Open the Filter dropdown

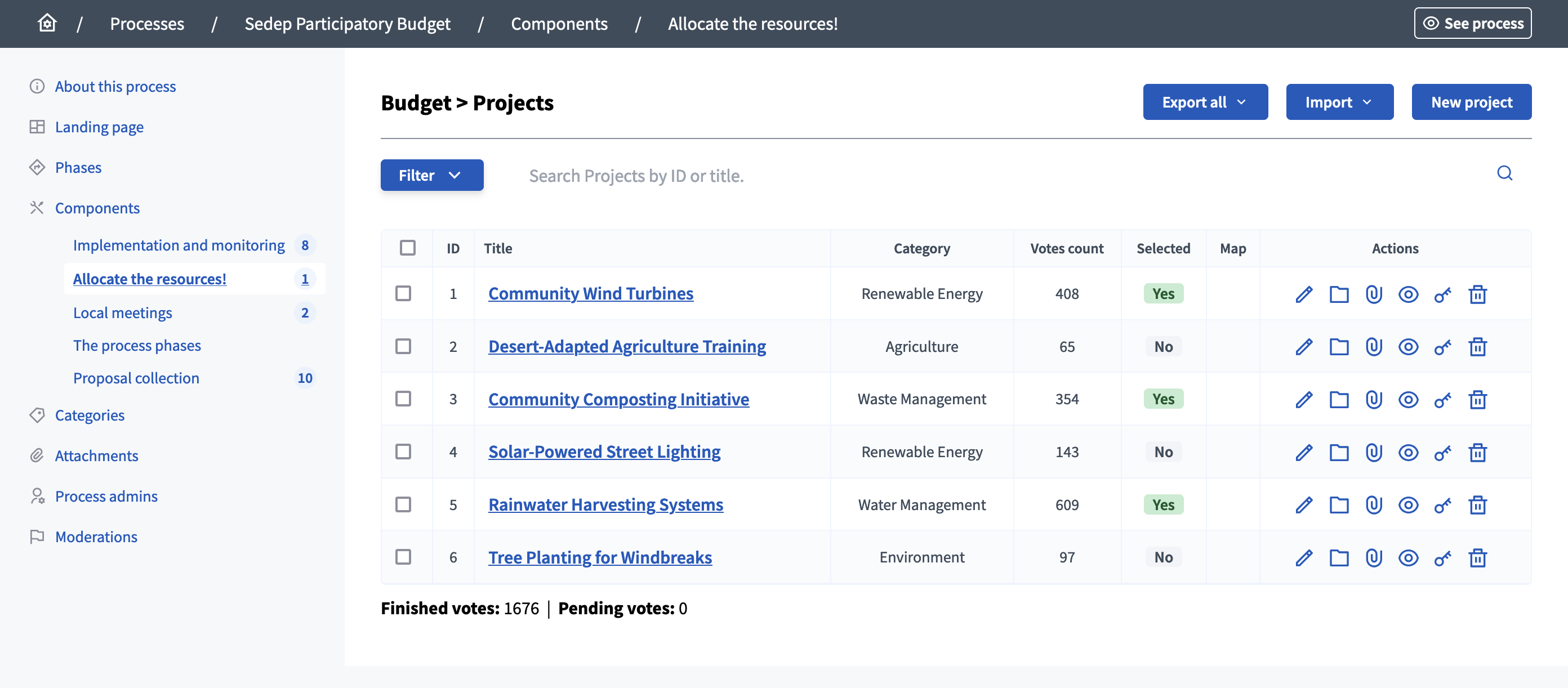coord(431,175)
